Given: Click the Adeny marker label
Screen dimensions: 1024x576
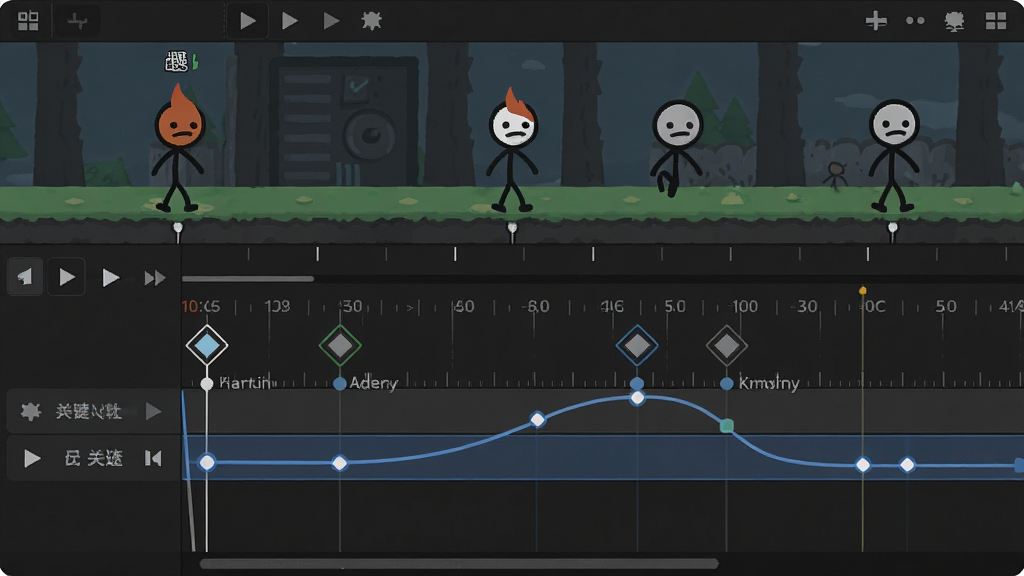Looking at the screenshot, I should (x=374, y=383).
